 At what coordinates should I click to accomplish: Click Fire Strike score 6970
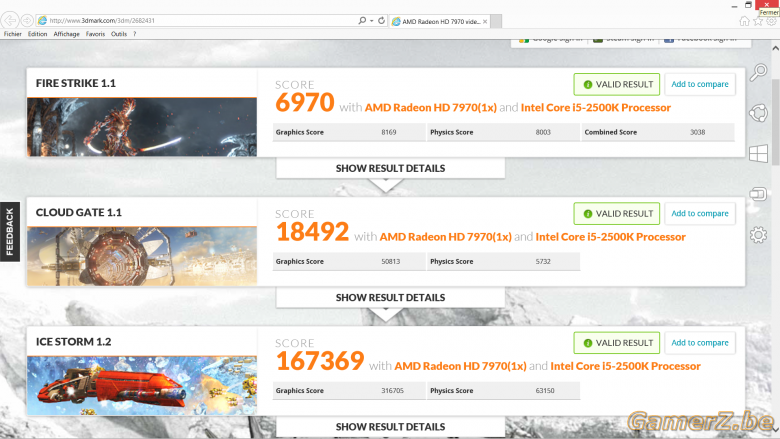tap(305, 102)
